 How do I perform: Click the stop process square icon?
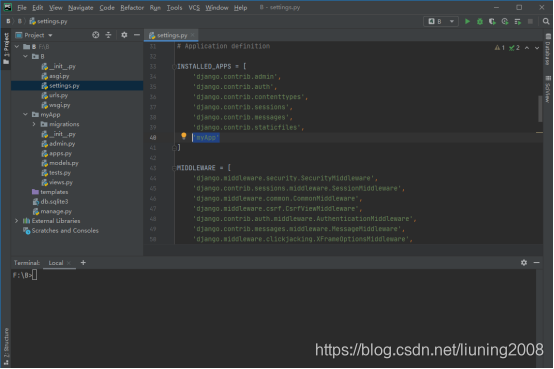point(530,22)
